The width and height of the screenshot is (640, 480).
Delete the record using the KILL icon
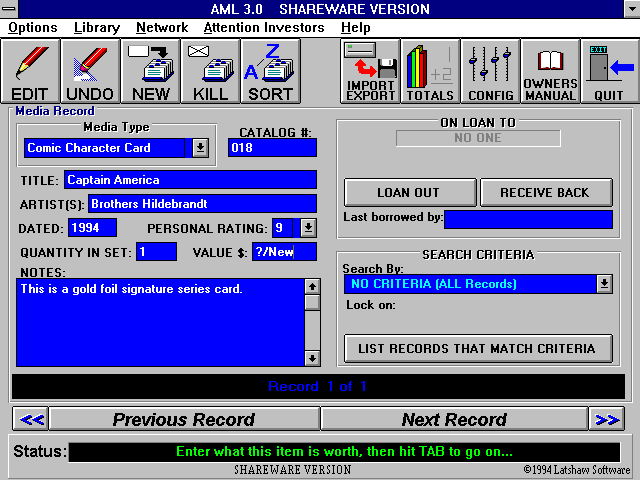click(210, 71)
